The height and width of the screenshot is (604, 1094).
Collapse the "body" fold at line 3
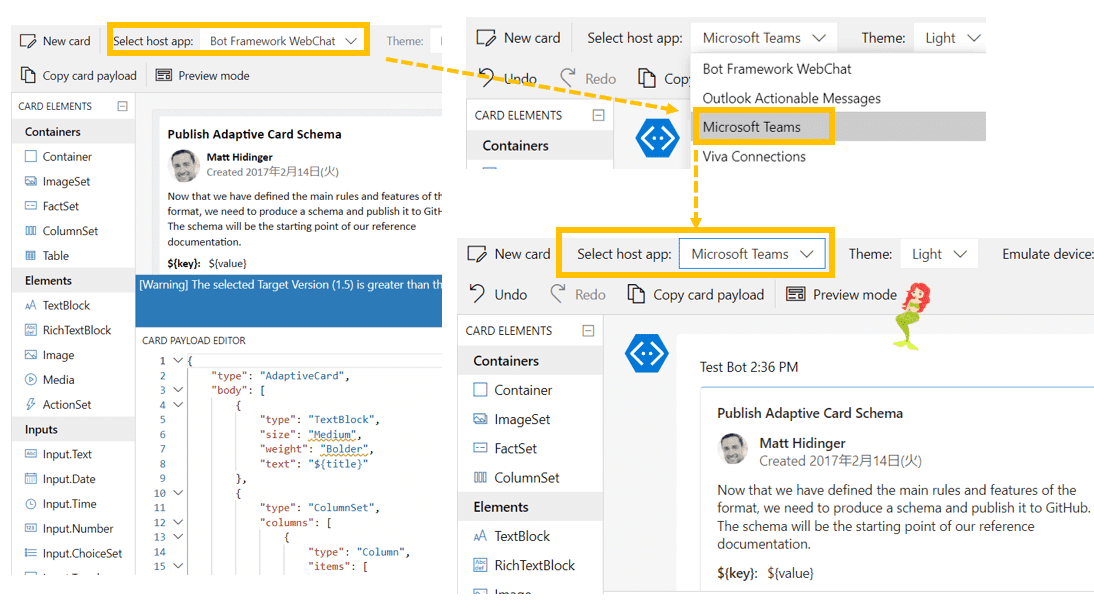pos(178,390)
